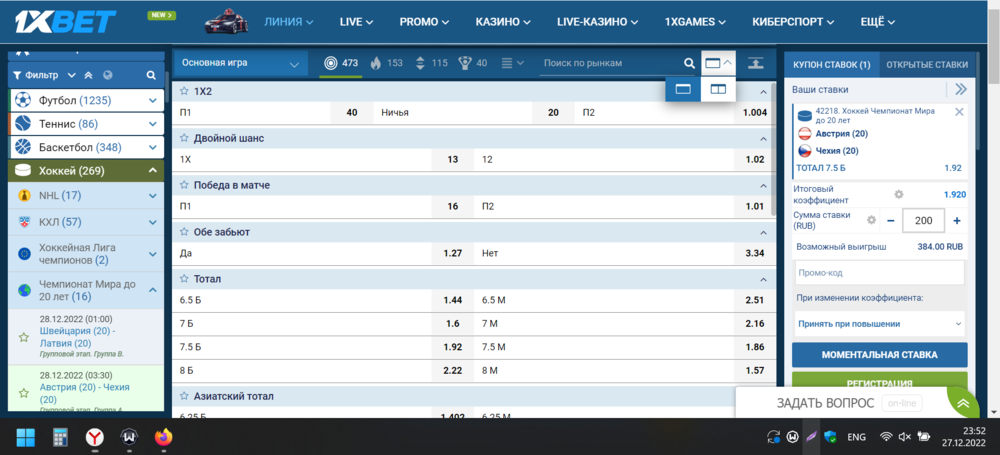Favorite Австрия - Чехия match star
The height and width of the screenshot is (455, 1000).
click(24, 393)
